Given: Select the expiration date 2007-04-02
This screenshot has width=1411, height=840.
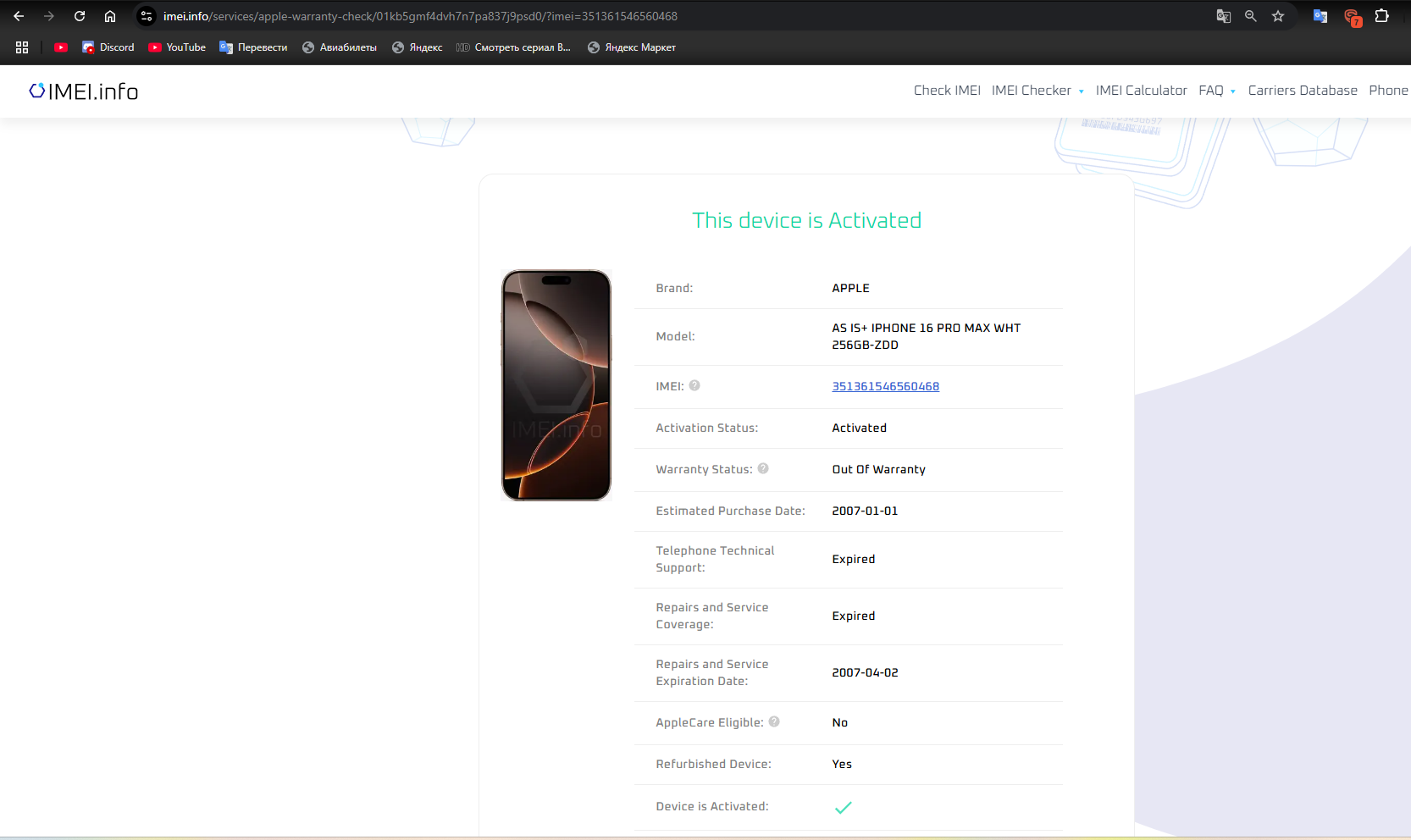Looking at the screenshot, I should pos(865,672).
